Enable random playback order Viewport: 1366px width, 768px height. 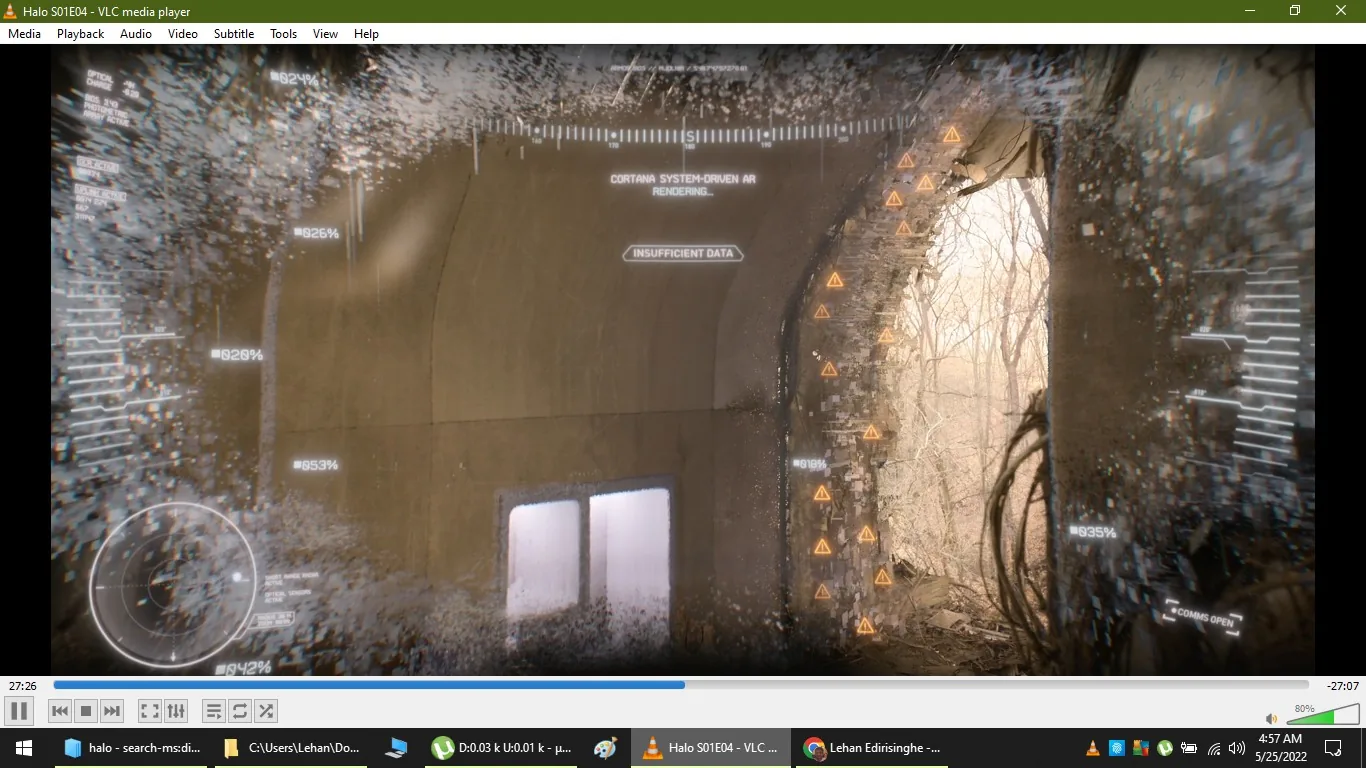coord(266,711)
